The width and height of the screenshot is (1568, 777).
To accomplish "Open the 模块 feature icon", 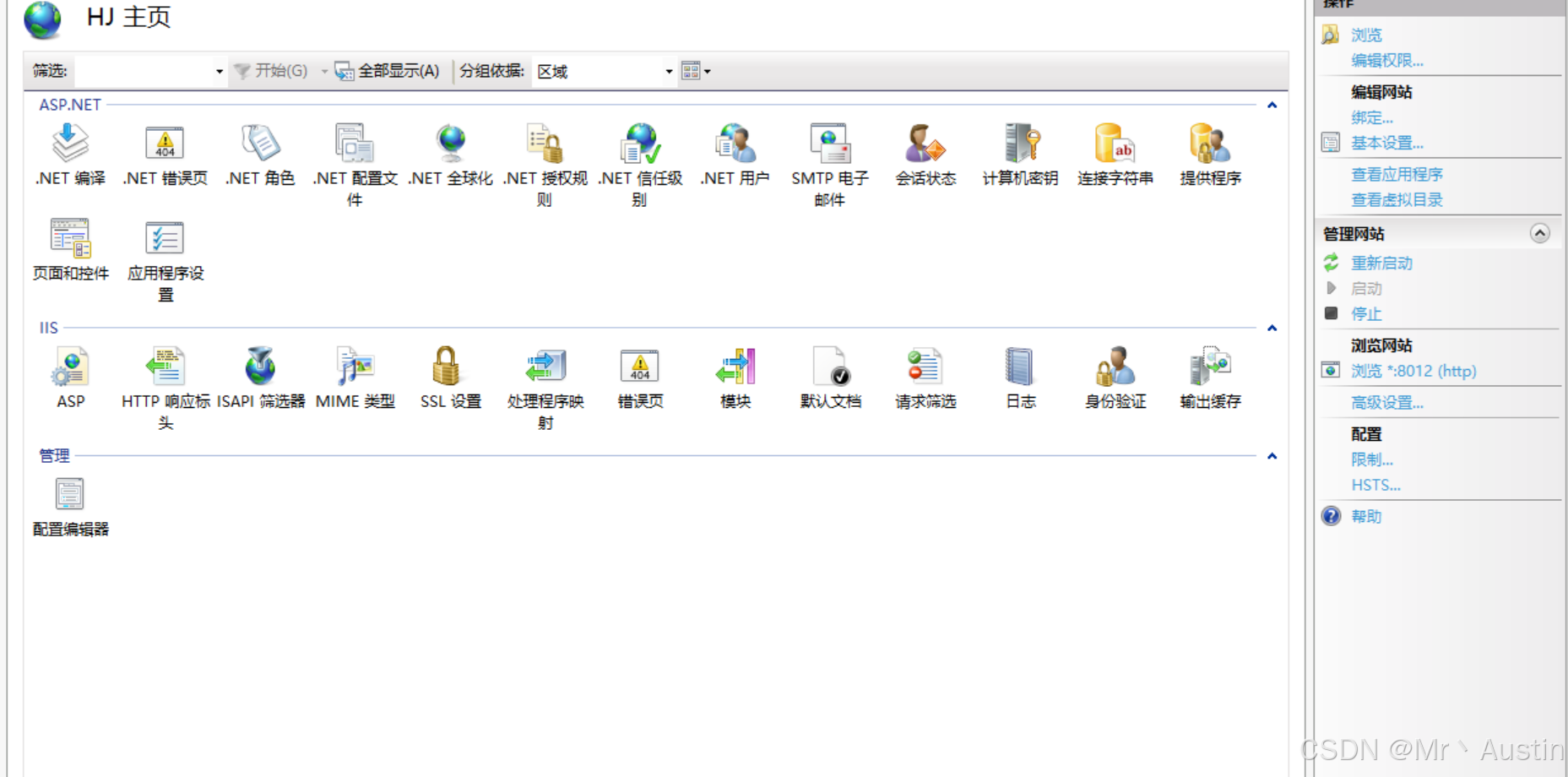I will pyautogui.click(x=735, y=367).
